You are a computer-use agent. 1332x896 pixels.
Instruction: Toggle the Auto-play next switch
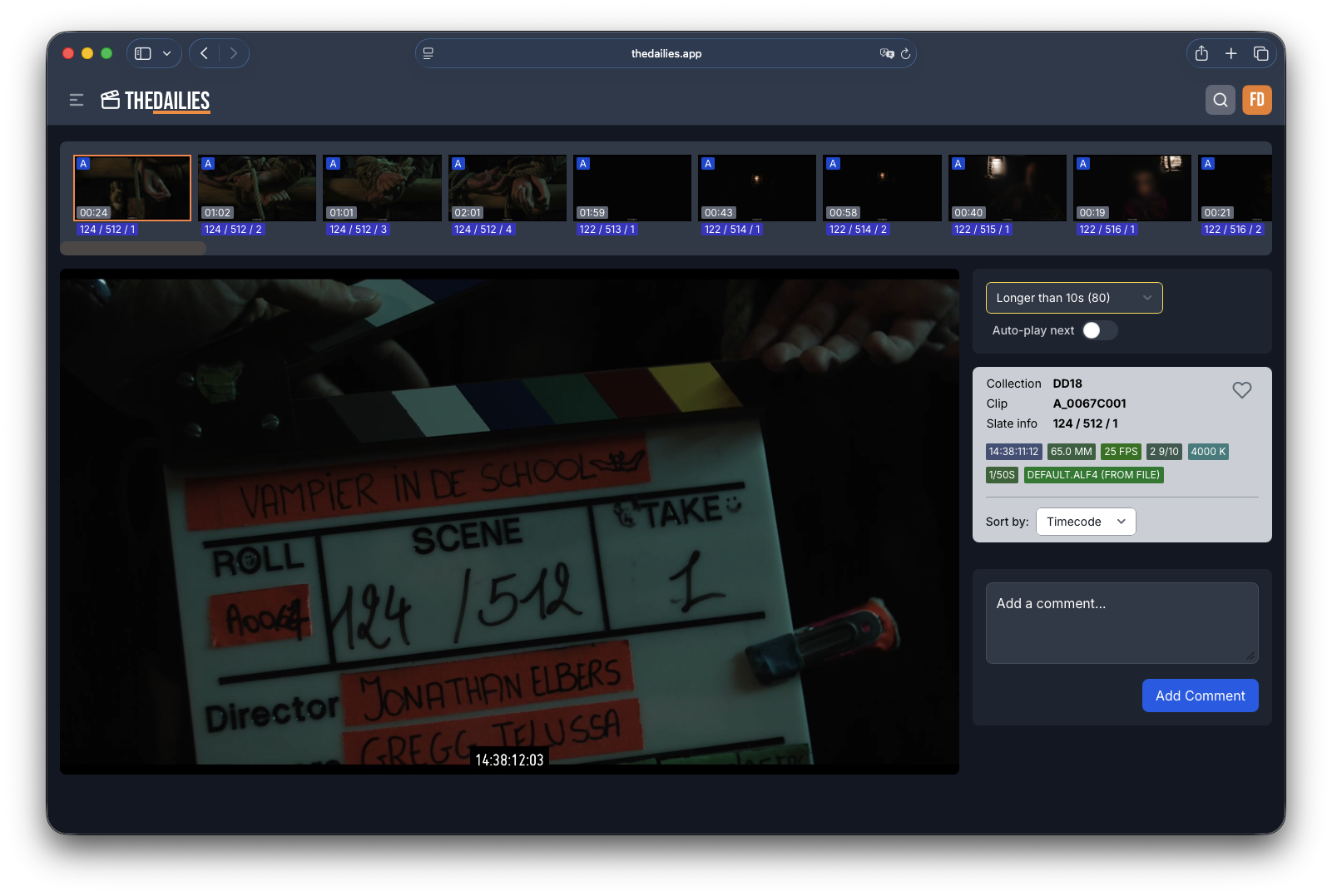pyautogui.click(x=1099, y=330)
